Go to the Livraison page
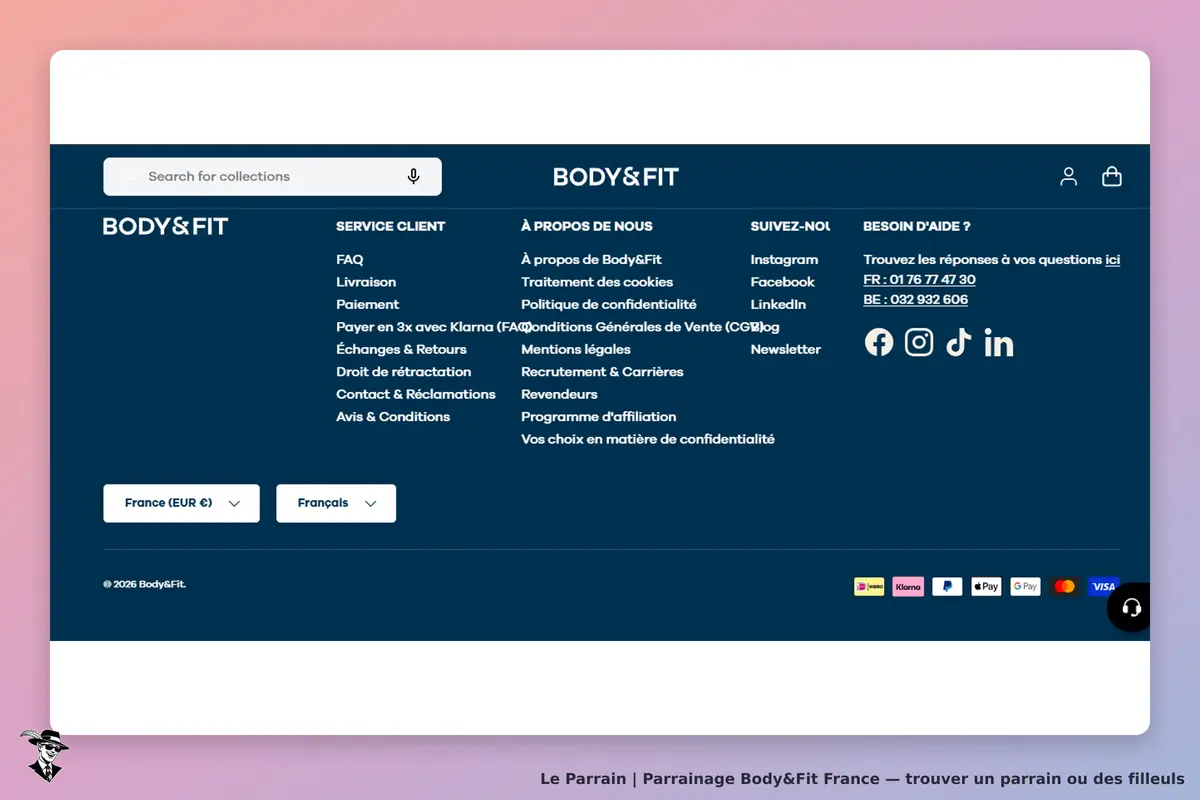 click(366, 282)
